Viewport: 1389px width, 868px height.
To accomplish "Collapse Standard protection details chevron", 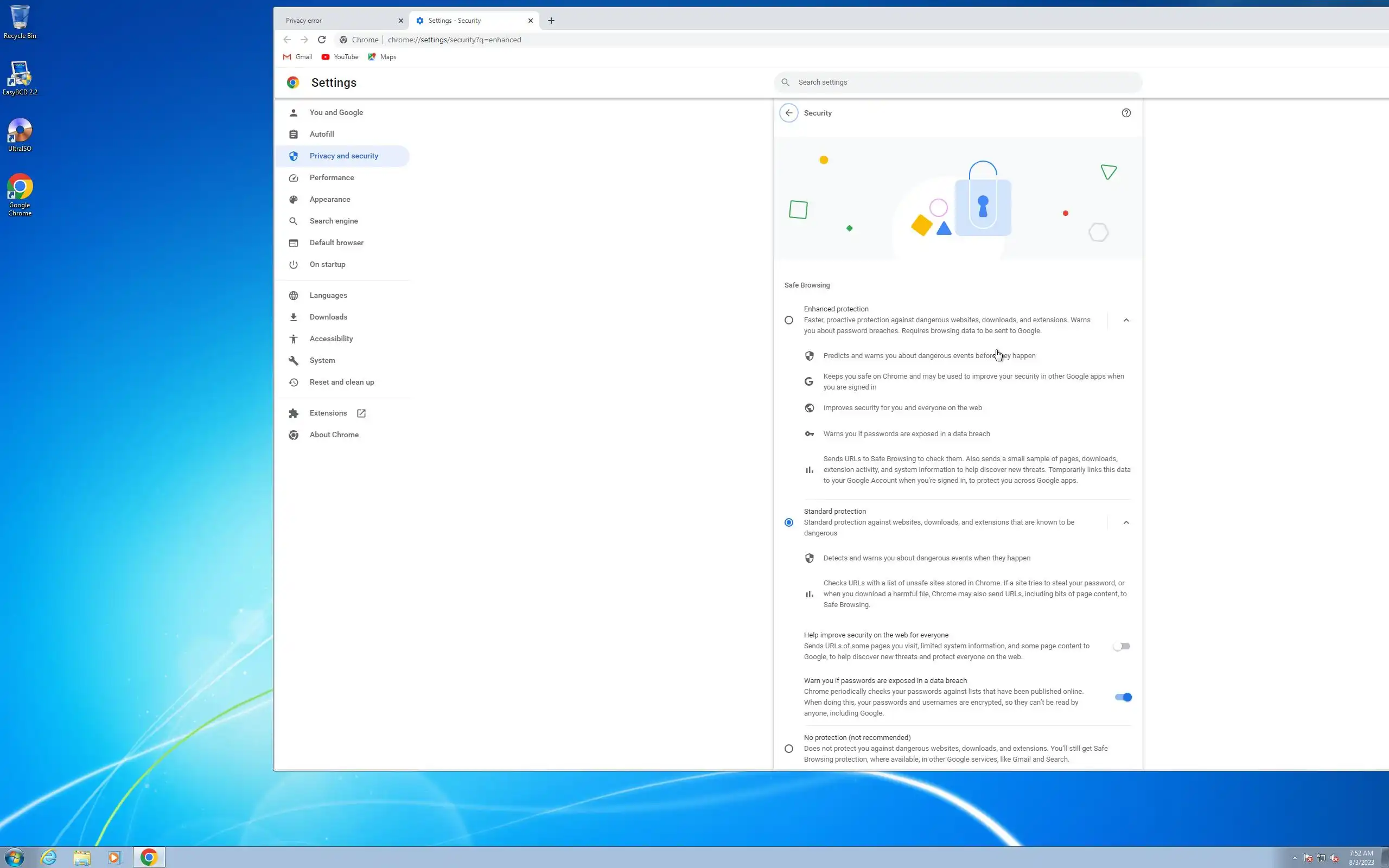I will tap(1125, 522).
